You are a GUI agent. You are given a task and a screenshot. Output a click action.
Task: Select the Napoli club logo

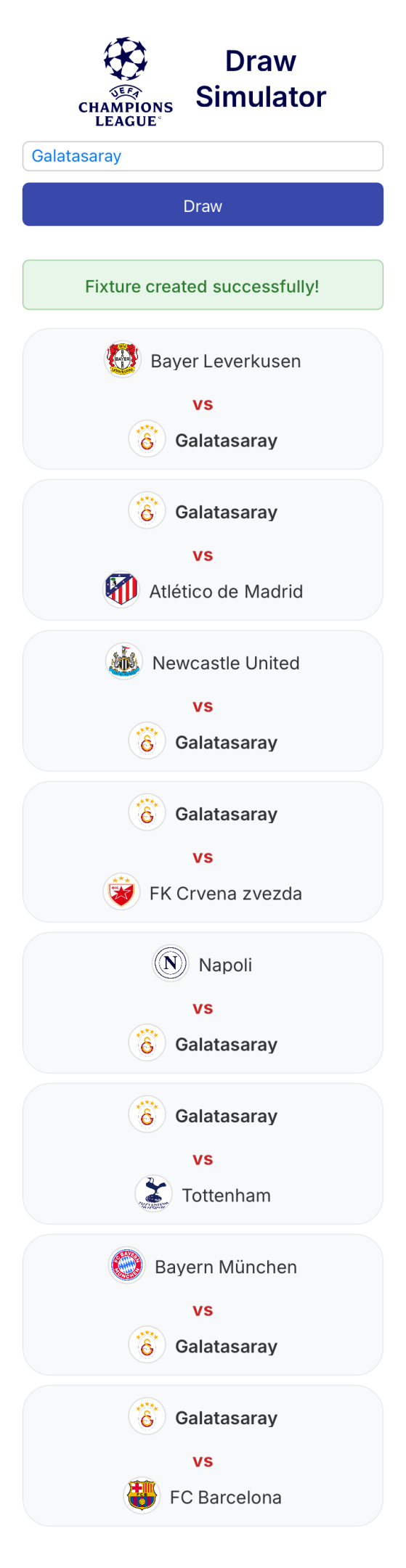pos(171,963)
